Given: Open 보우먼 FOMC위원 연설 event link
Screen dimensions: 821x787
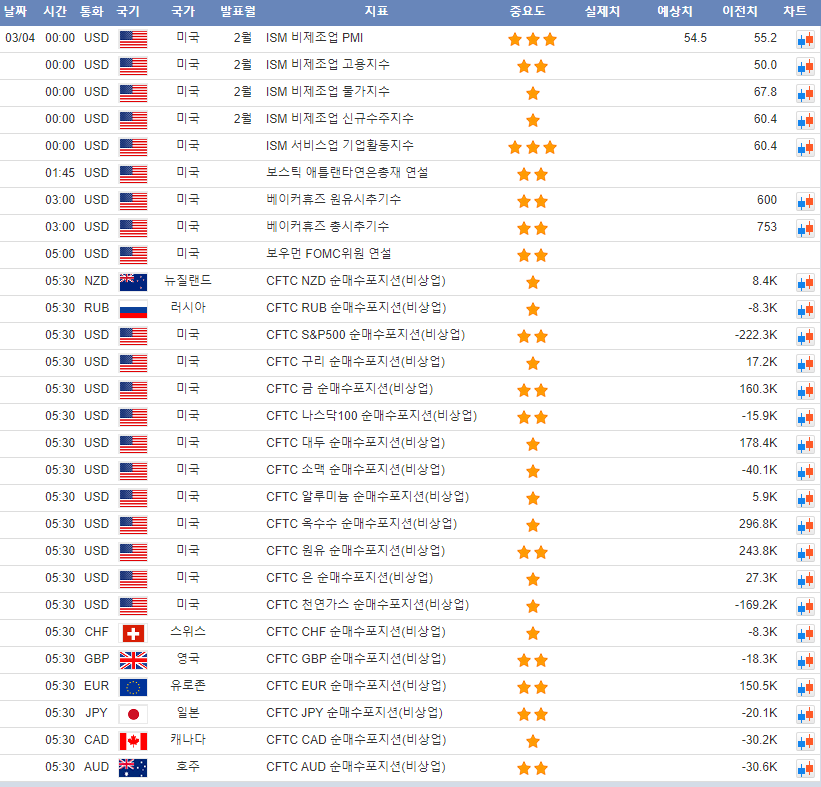Looking at the screenshot, I should point(329,254).
